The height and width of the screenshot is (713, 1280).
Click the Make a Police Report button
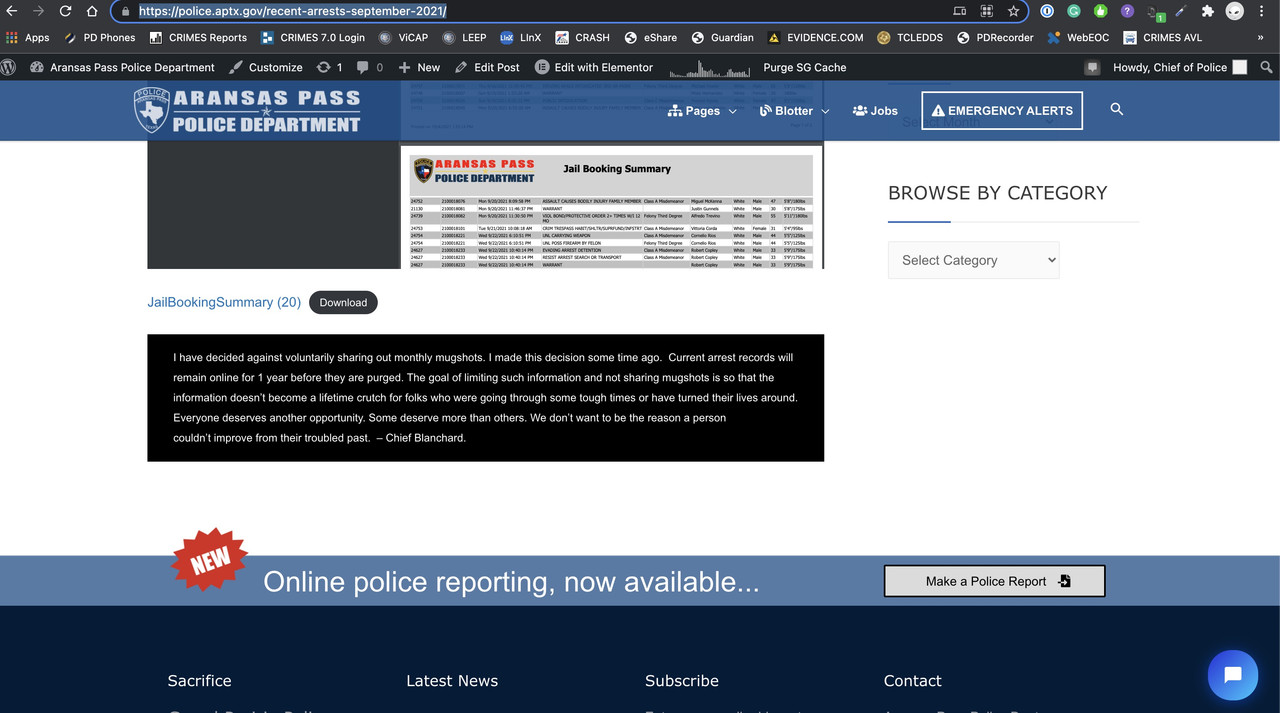994,581
